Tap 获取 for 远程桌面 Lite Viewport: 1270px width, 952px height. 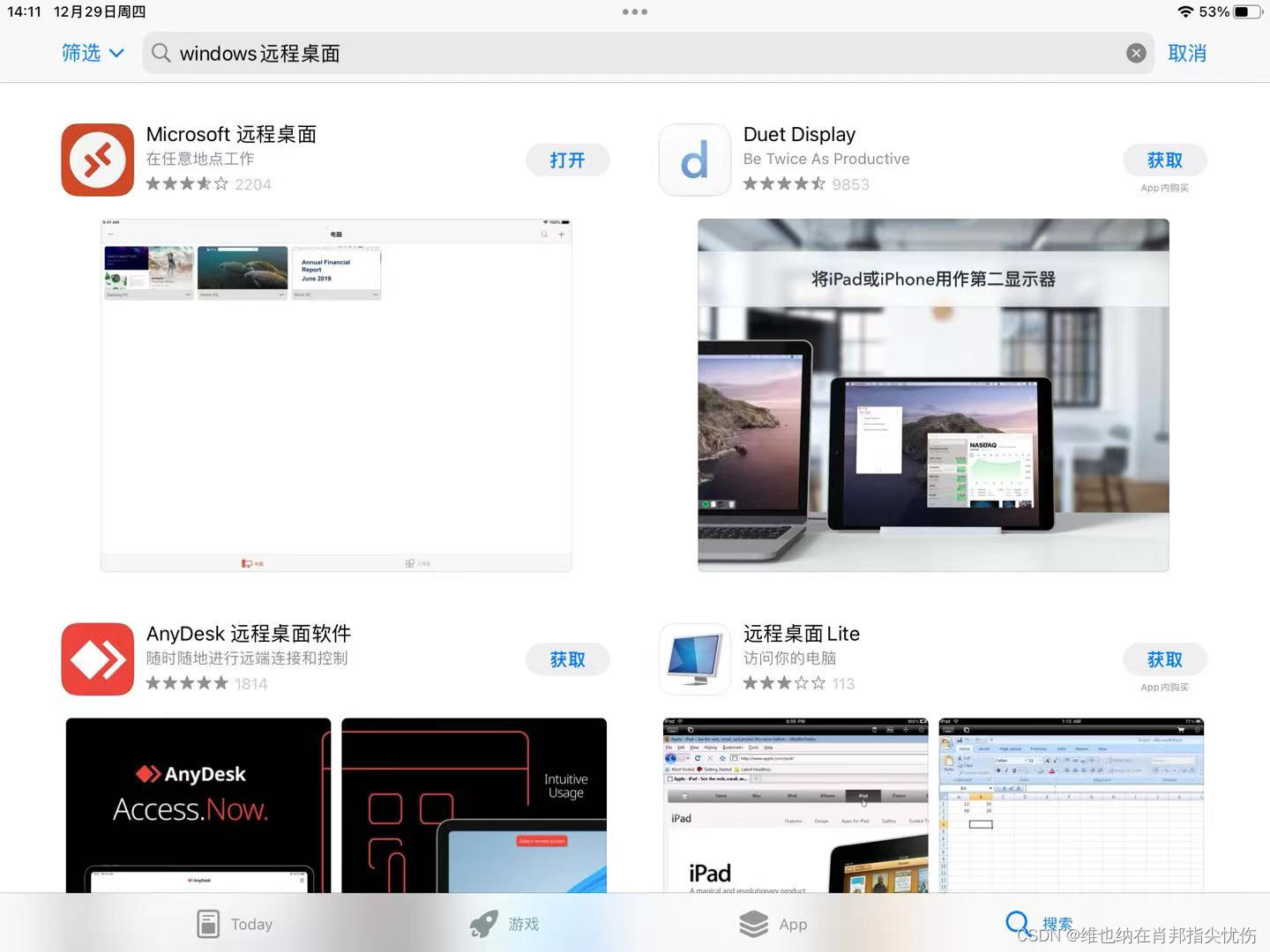point(1165,659)
